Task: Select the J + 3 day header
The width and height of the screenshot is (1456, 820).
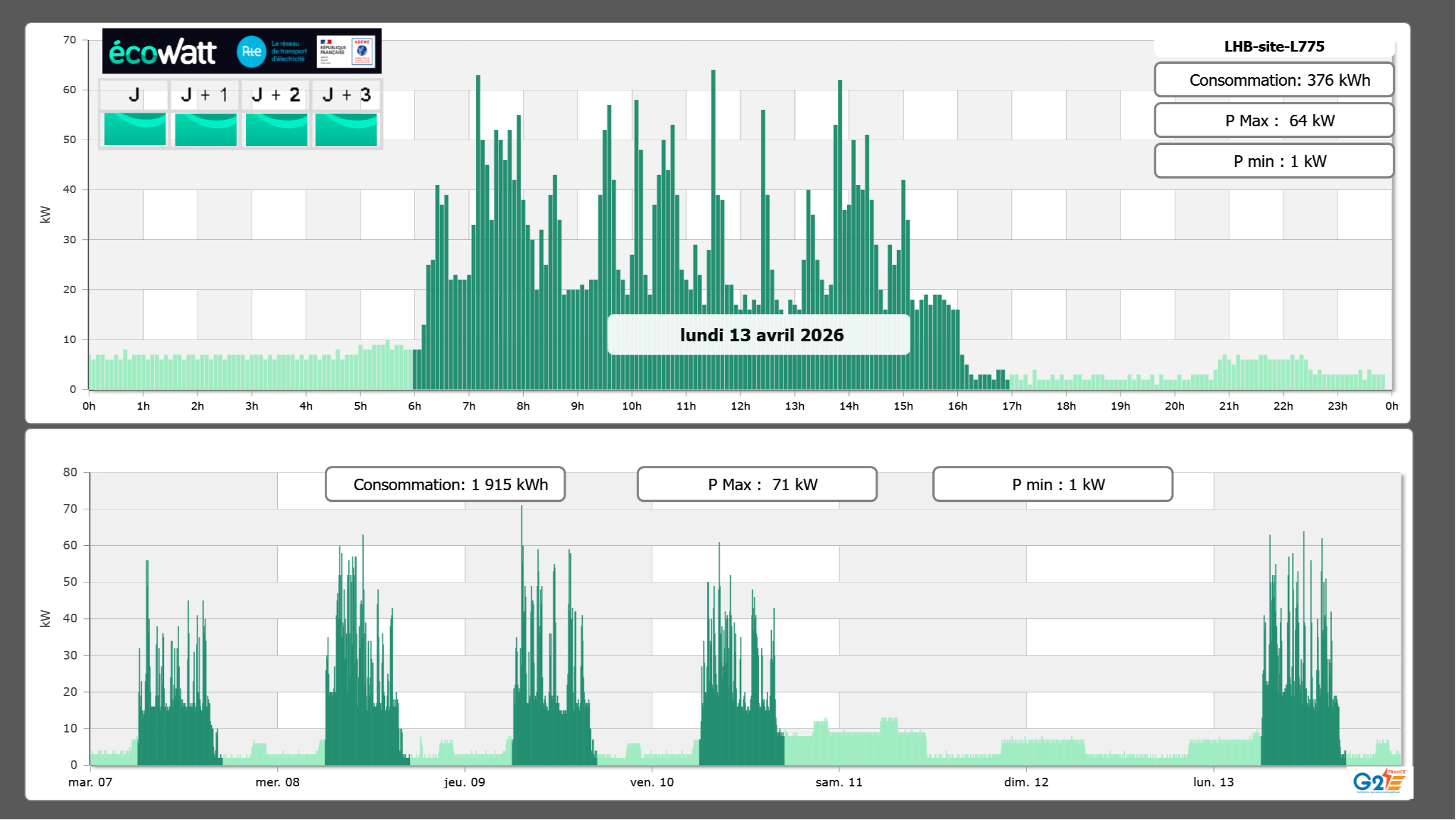Action: tap(346, 95)
